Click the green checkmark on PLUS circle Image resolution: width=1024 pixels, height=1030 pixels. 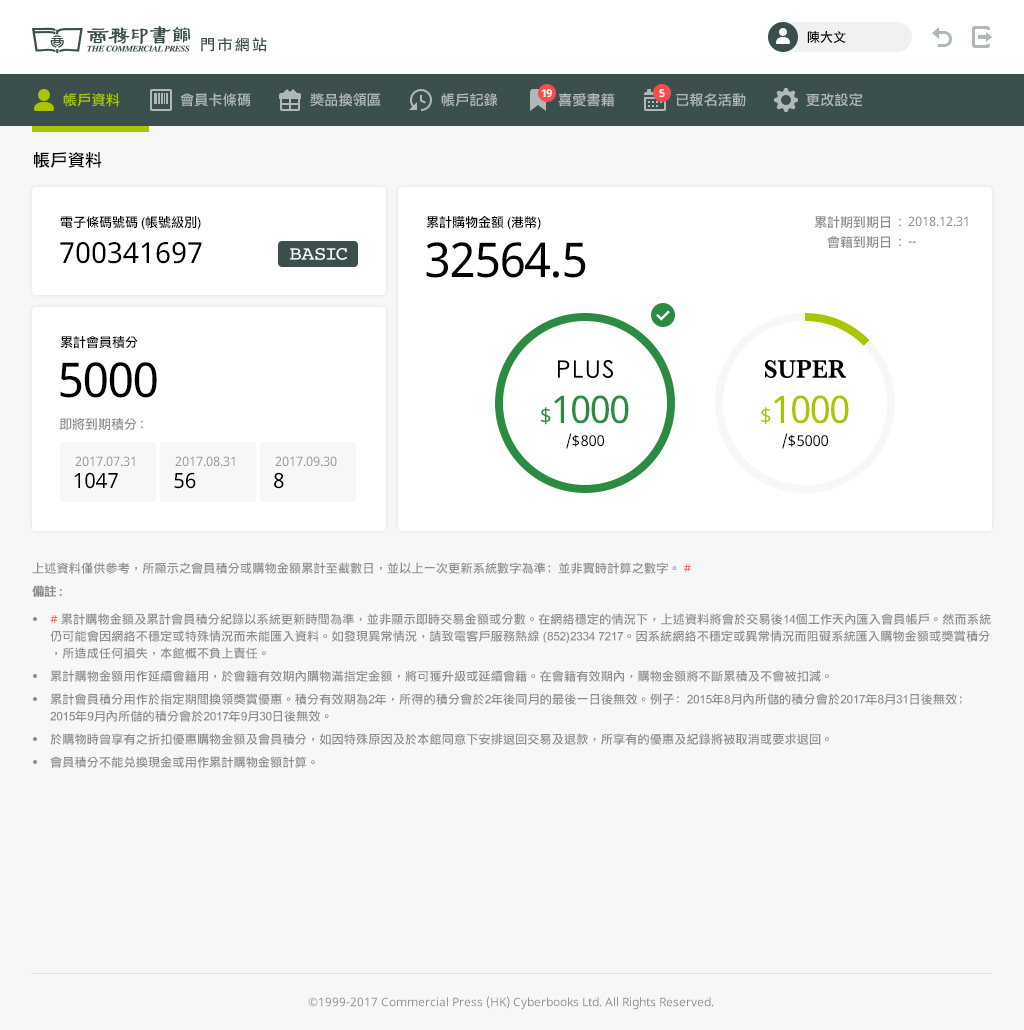[x=663, y=315]
